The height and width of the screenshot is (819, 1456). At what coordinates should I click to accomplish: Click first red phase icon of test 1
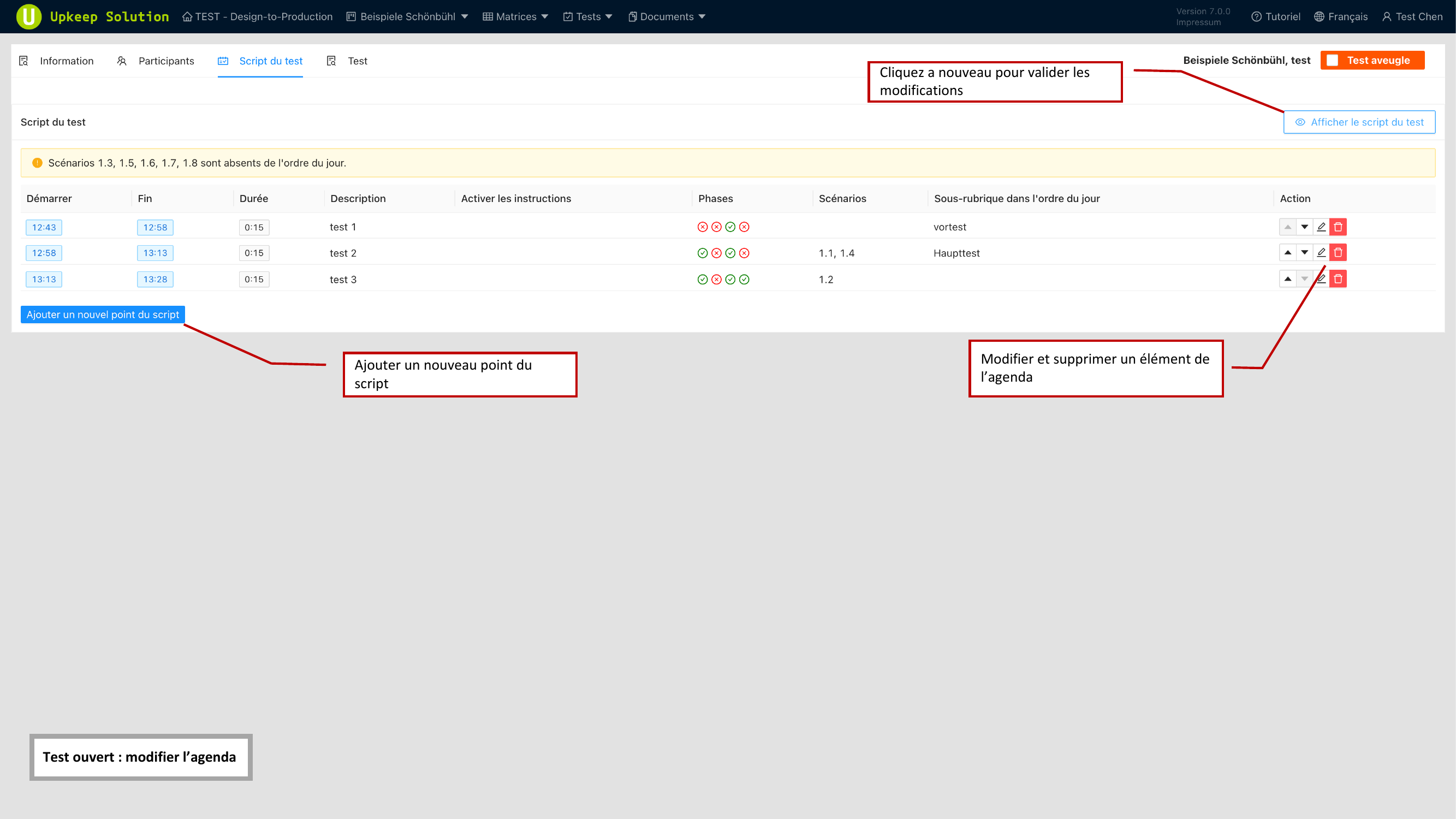[x=703, y=227]
